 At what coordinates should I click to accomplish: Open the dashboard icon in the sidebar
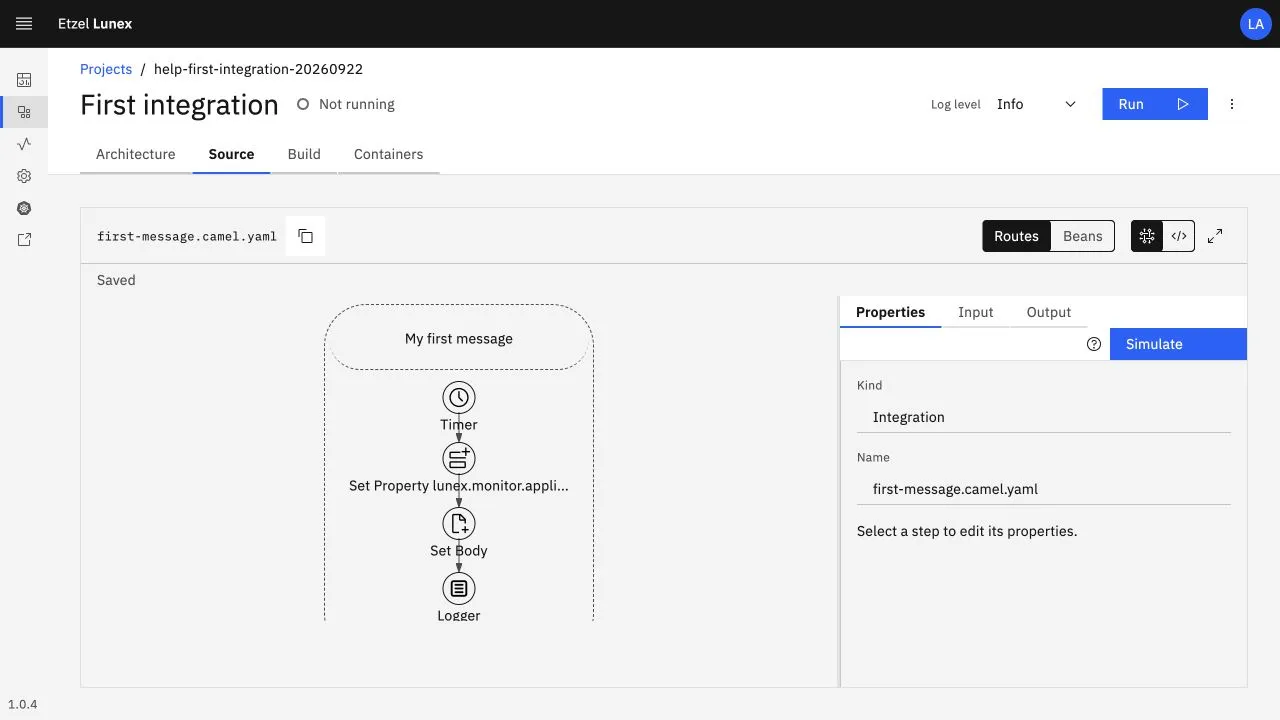[x=24, y=80]
